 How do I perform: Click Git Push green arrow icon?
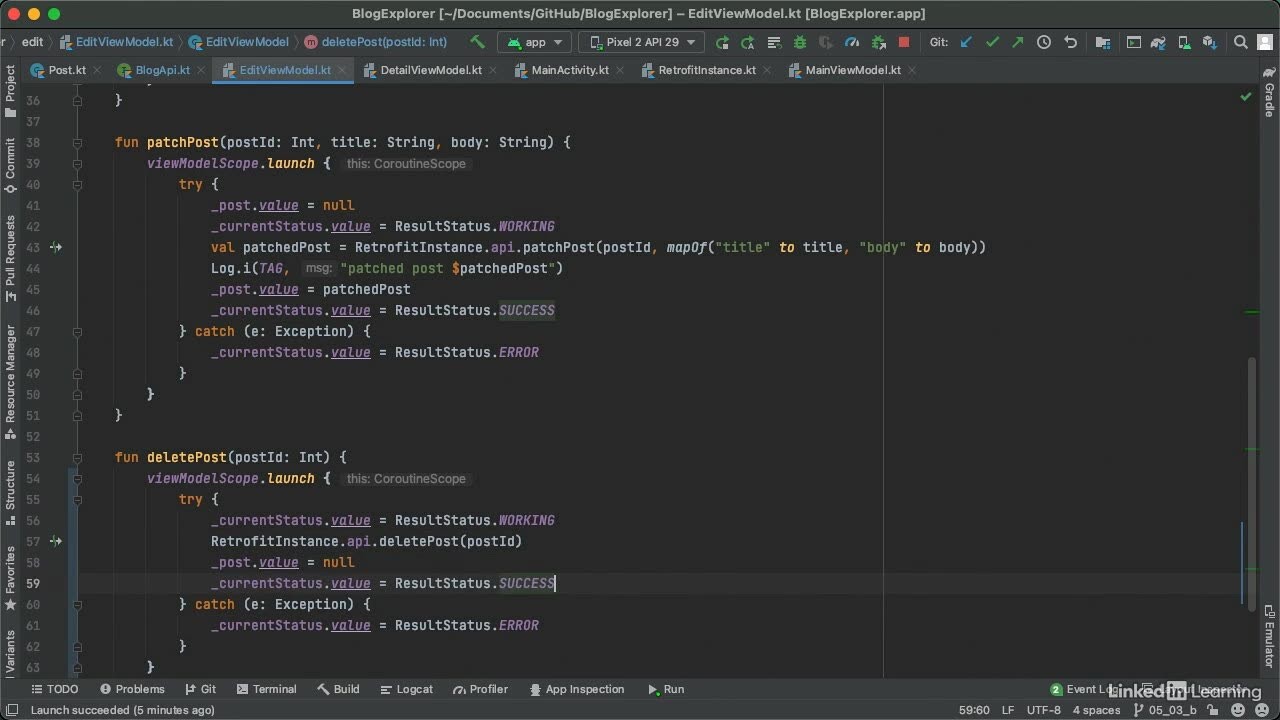pyautogui.click(x=1018, y=42)
